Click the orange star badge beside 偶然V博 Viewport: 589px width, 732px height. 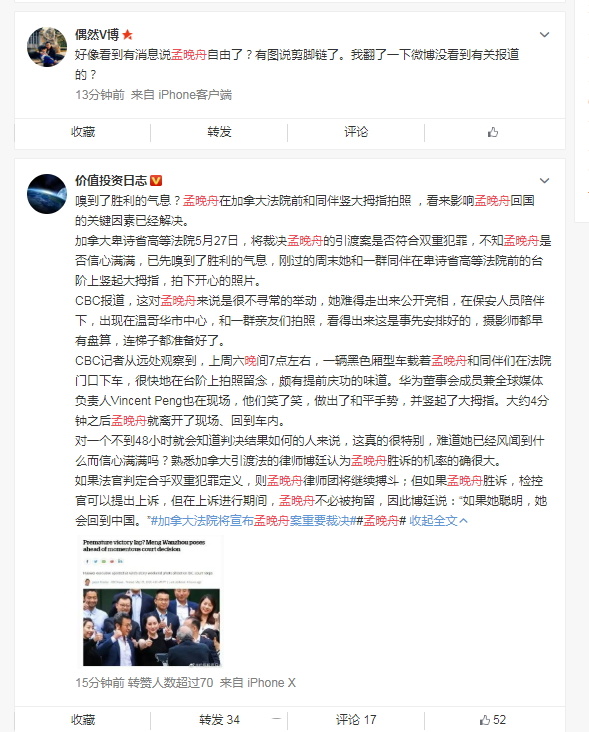(x=127, y=35)
